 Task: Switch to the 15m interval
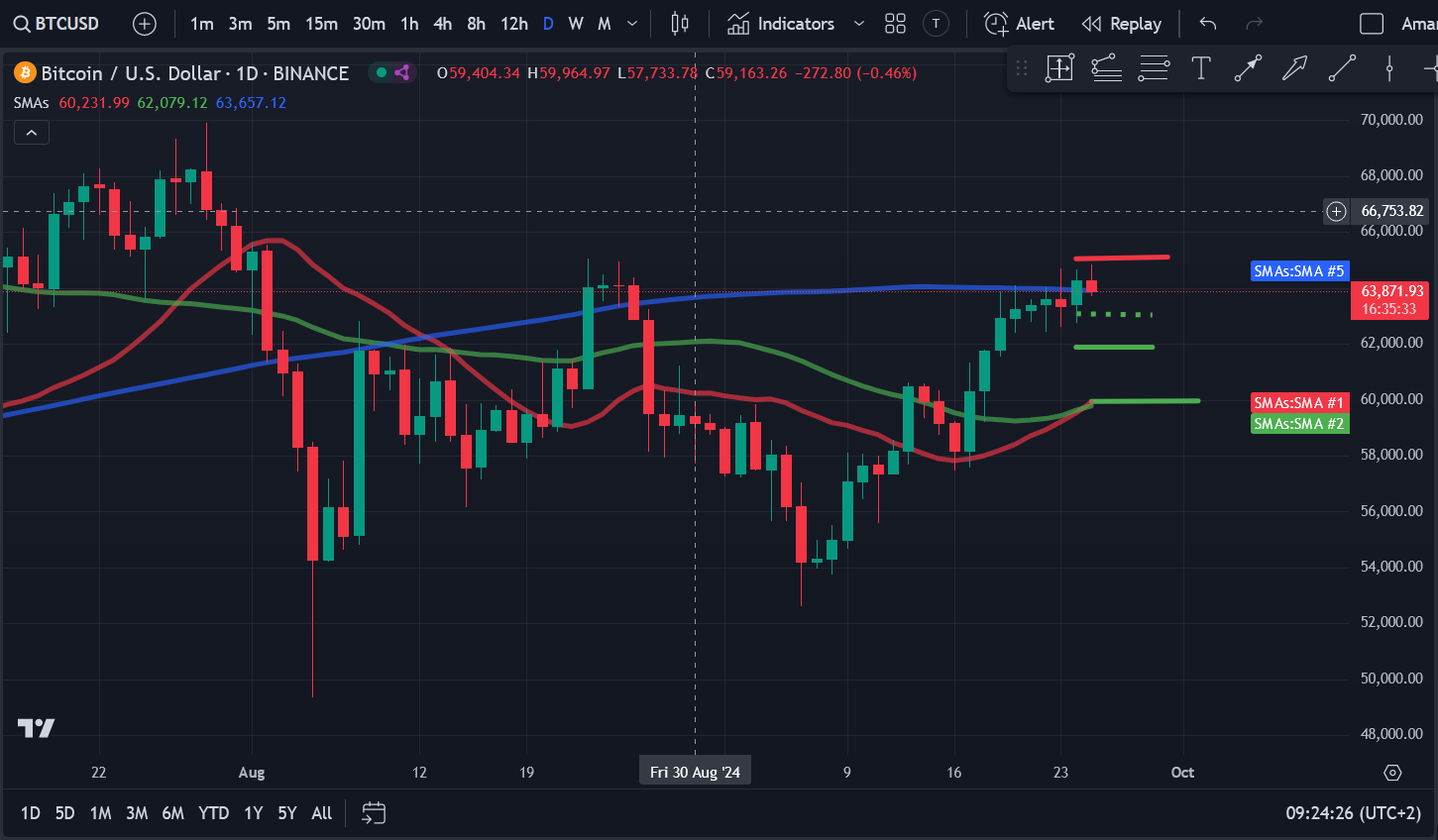tap(321, 24)
